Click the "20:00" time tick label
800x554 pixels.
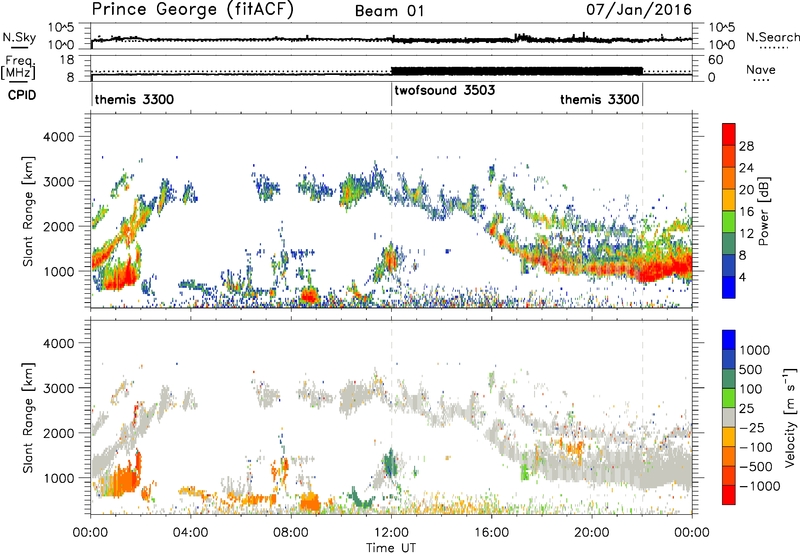coord(592,533)
